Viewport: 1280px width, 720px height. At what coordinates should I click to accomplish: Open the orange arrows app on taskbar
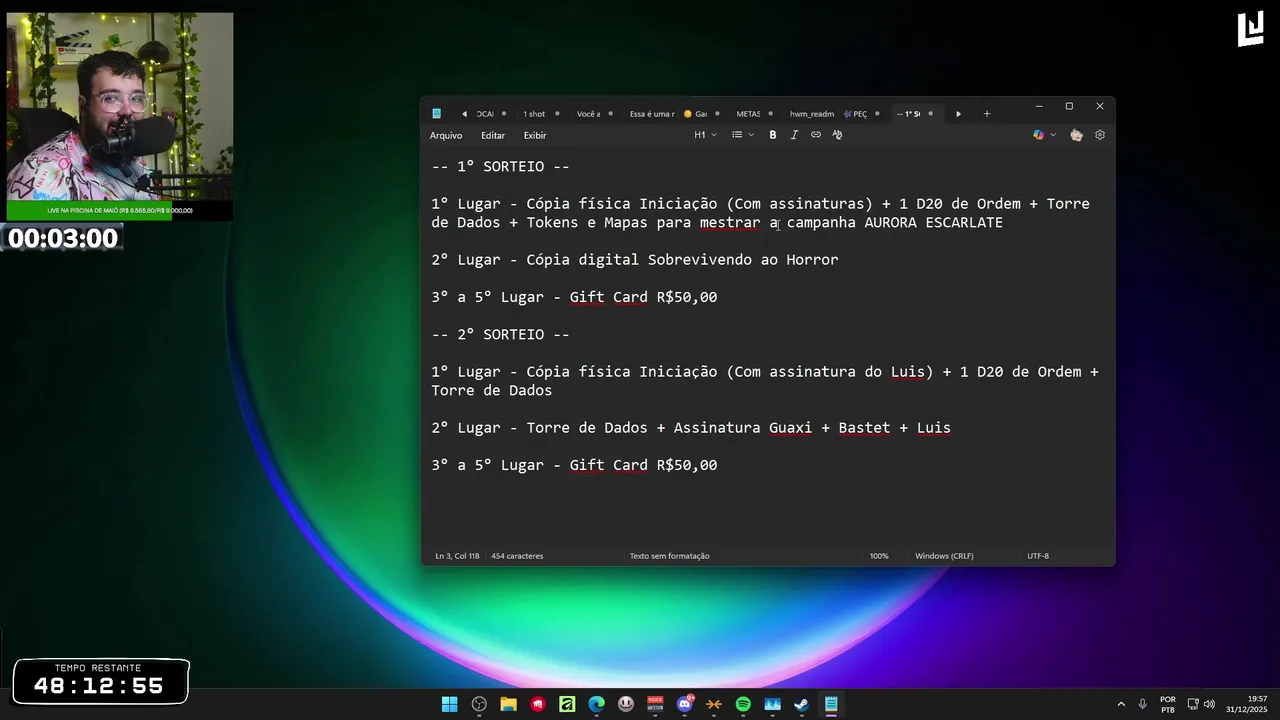point(714,704)
